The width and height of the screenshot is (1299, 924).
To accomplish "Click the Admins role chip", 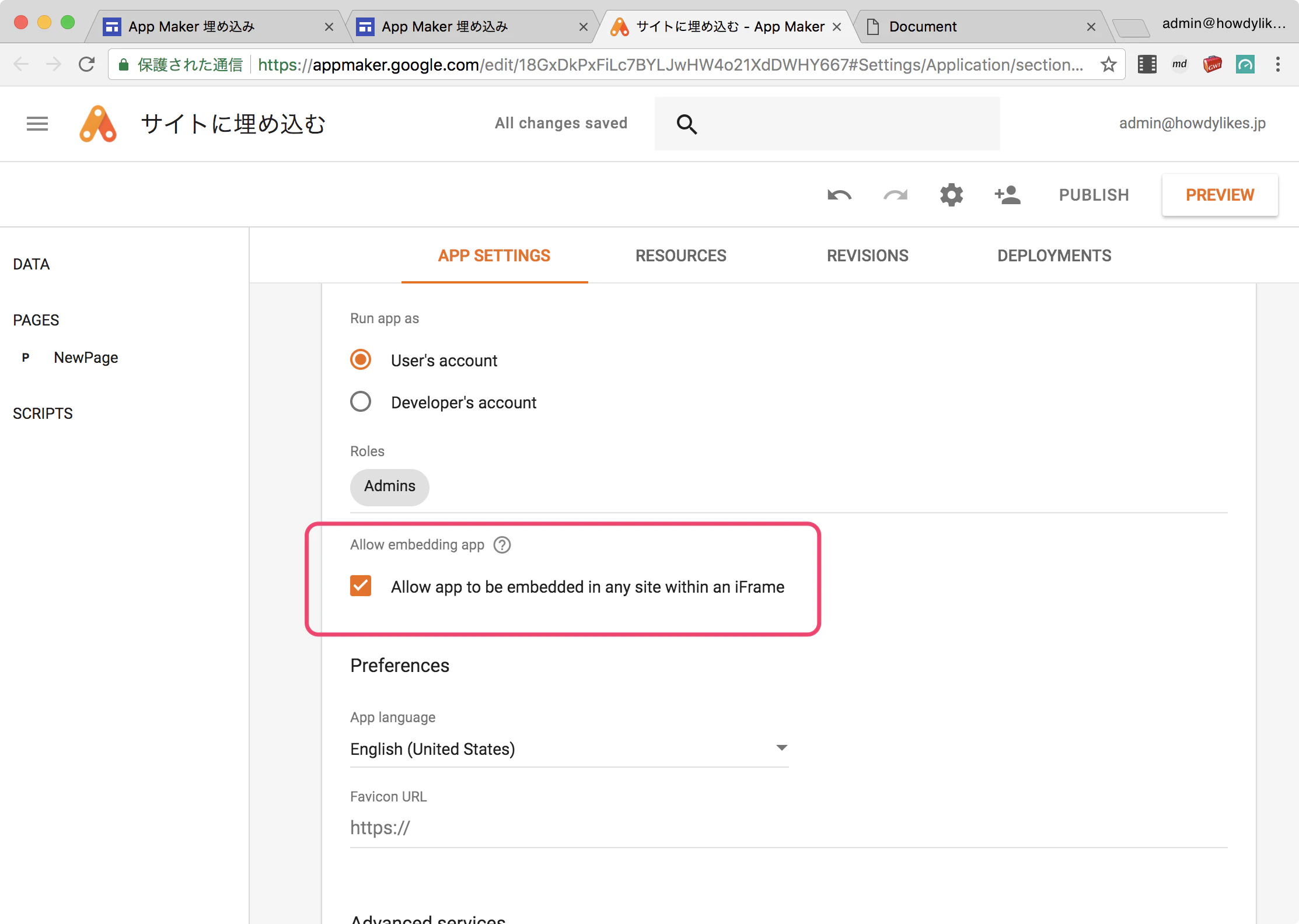I will point(390,487).
